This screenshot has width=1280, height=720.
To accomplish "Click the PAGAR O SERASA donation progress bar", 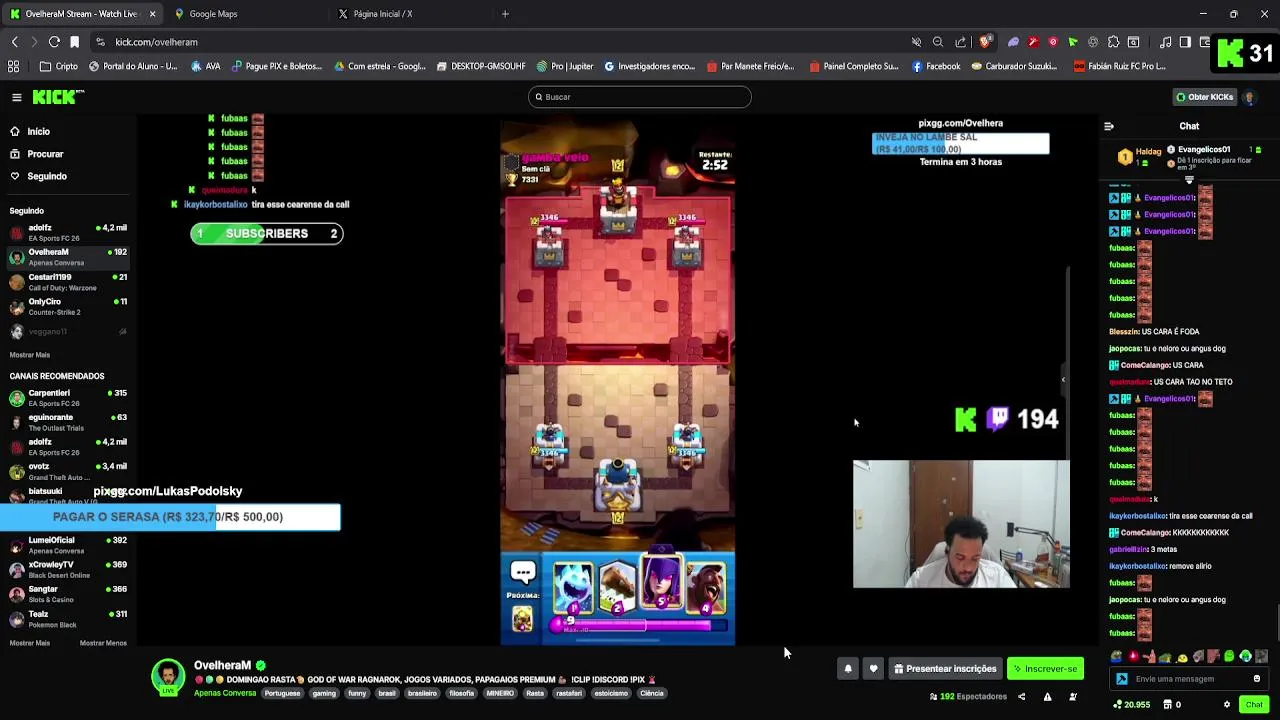I will click(x=170, y=517).
